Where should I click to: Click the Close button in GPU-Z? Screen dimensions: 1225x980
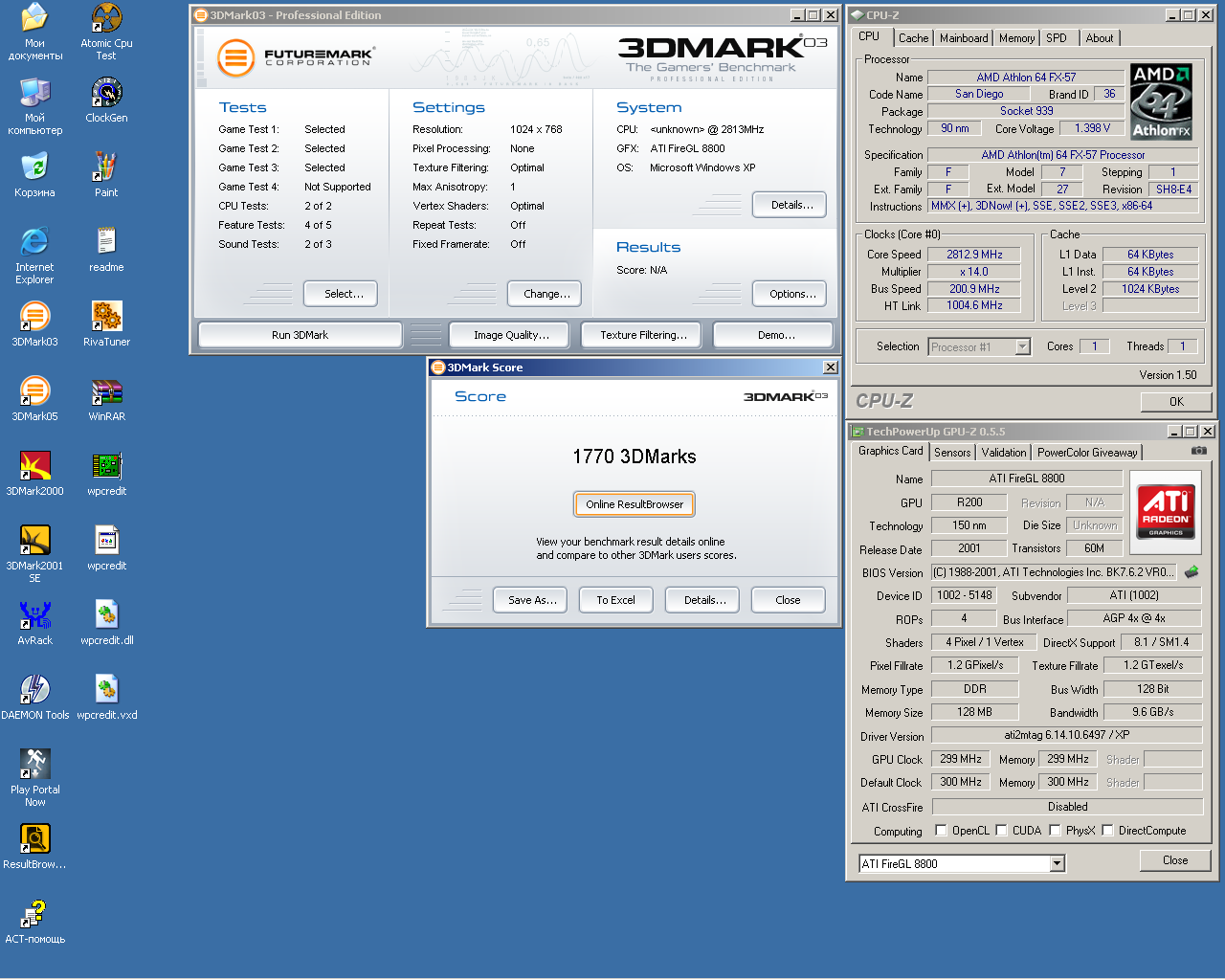[x=1175, y=860]
